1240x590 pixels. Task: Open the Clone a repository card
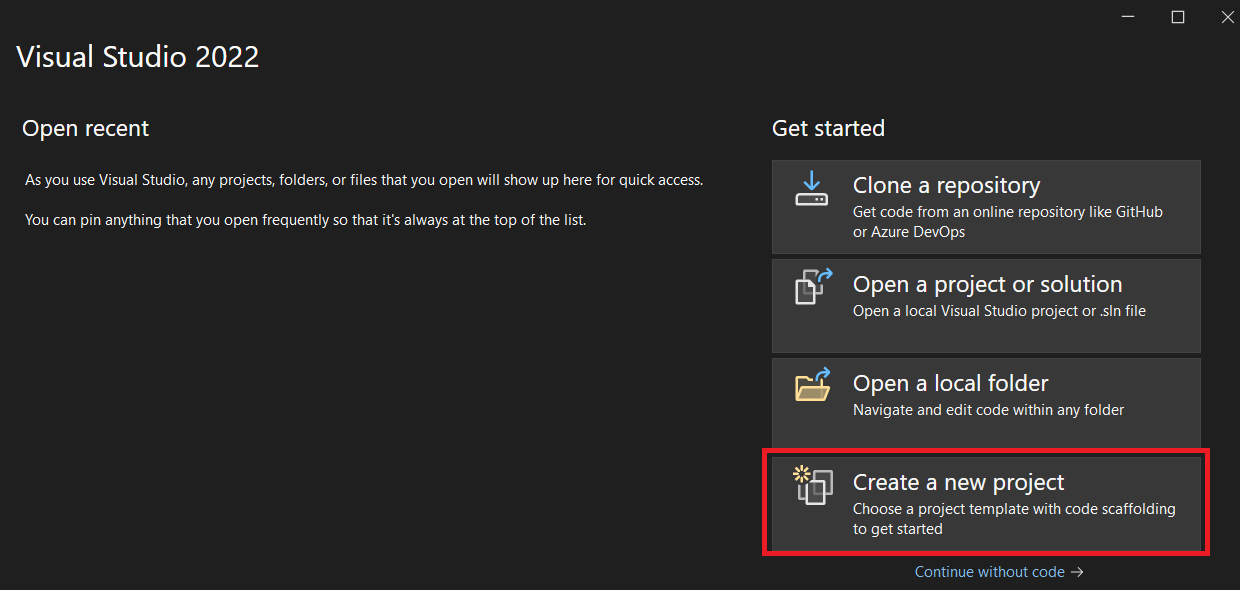pyautogui.click(x=986, y=206)
